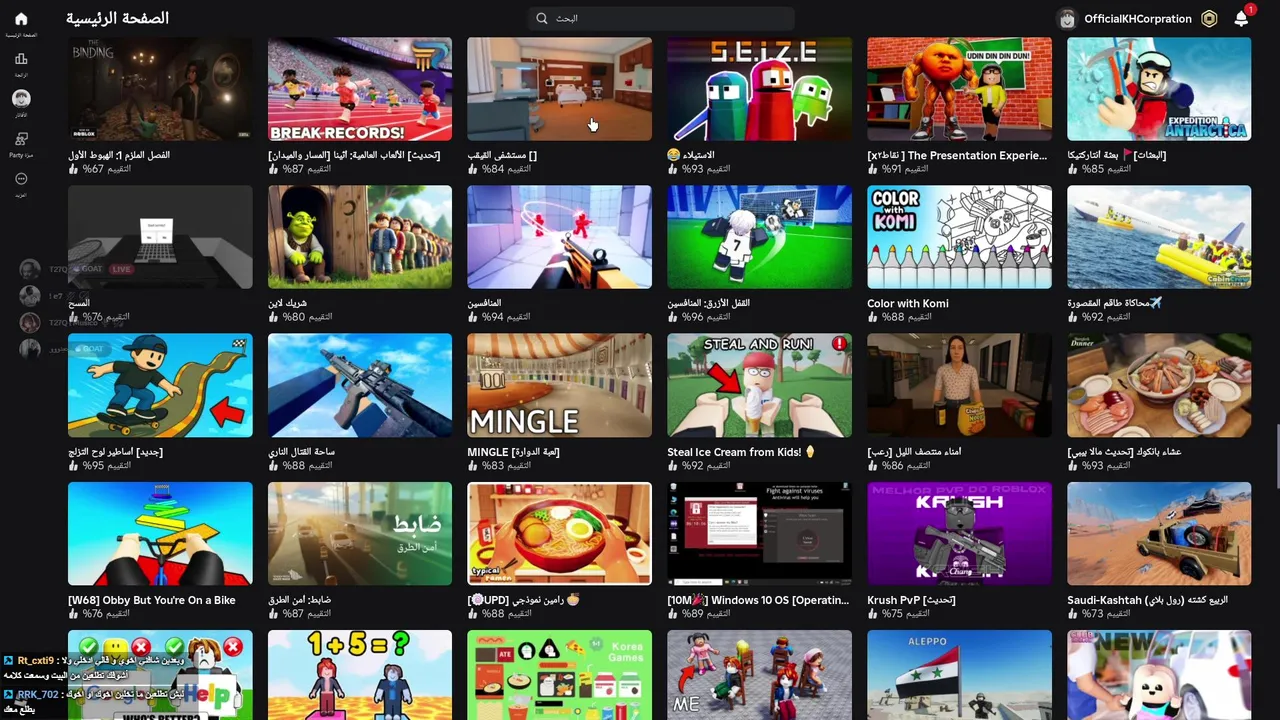Image resolution: width=1280 pixels, height=720 pixels.
Task: Open the Saudi-Kashtah desert truck thumbnail
Action: click(x=1159, y=533)
